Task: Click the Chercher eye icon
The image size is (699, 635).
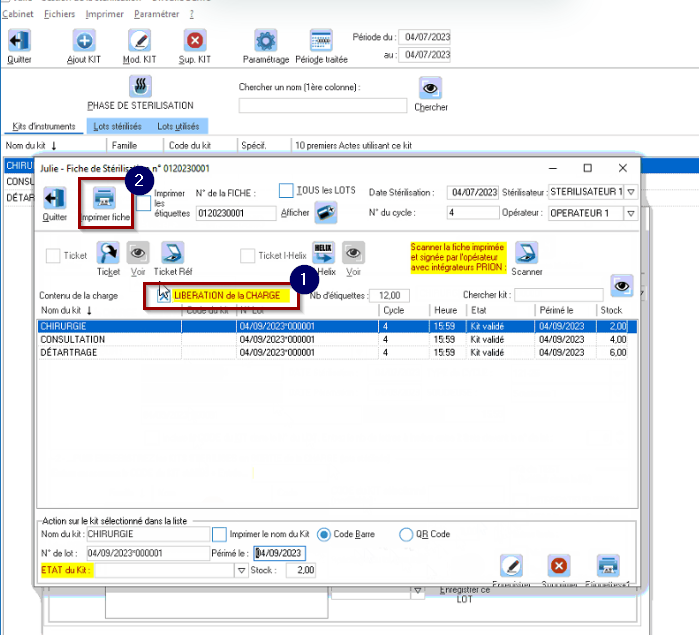Action: tap(430, 88)
